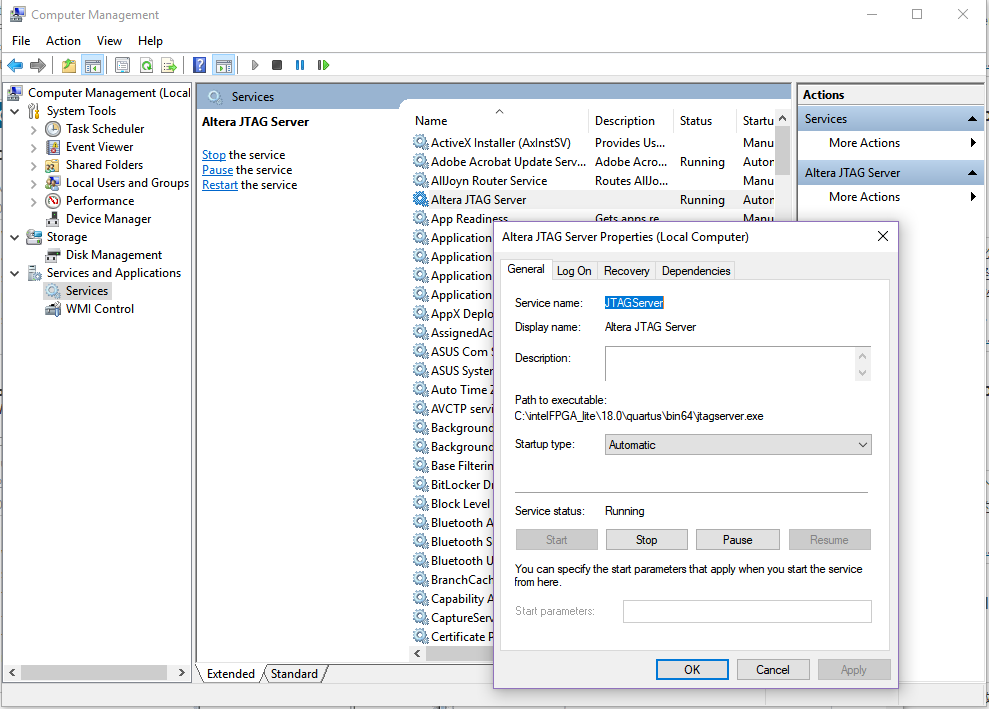The image size is (989, 709).
Task: Collapse the Services section in Actions pane
Action: [972, 119]
